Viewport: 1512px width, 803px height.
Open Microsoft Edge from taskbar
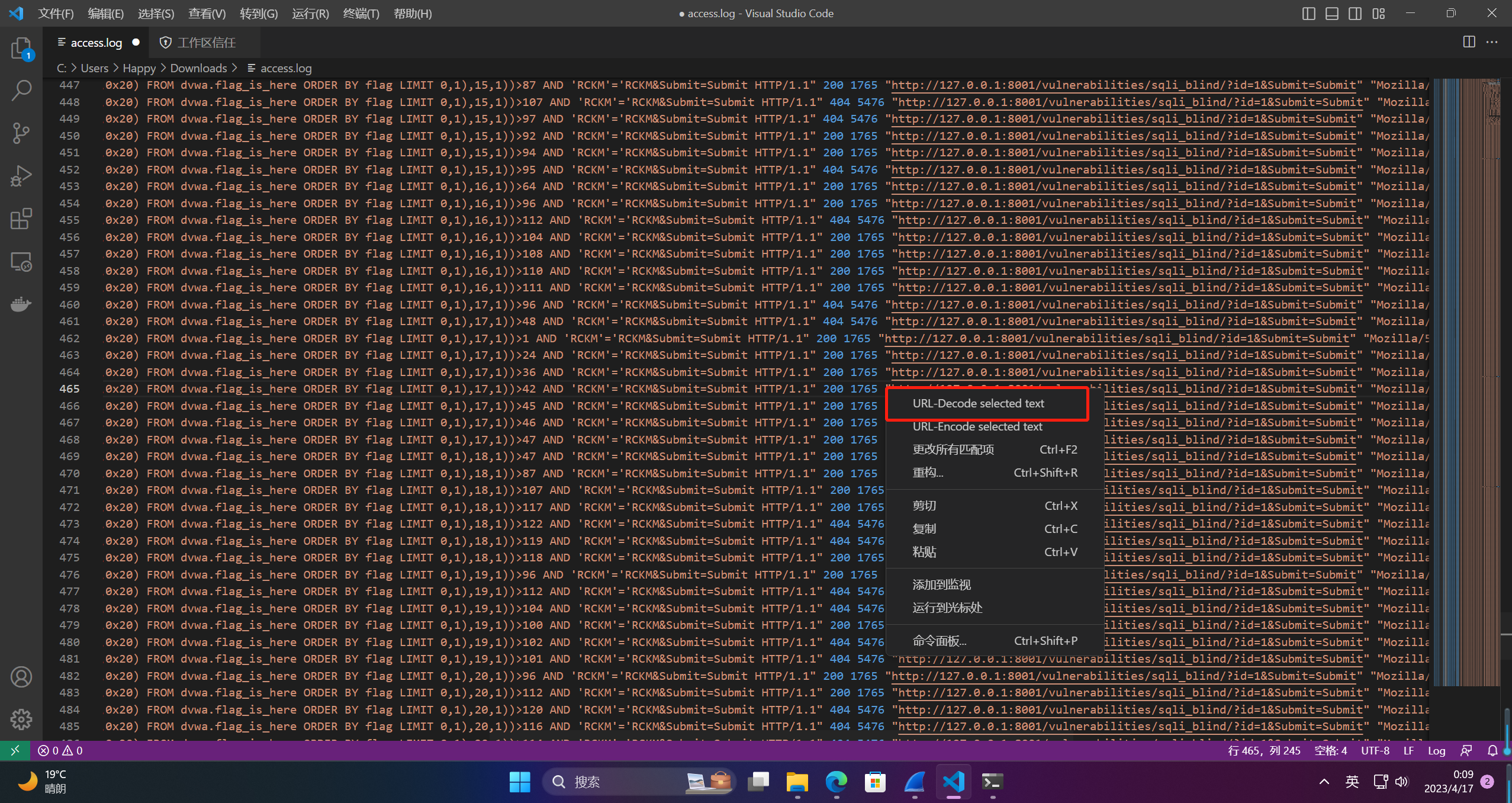(836, 782)
